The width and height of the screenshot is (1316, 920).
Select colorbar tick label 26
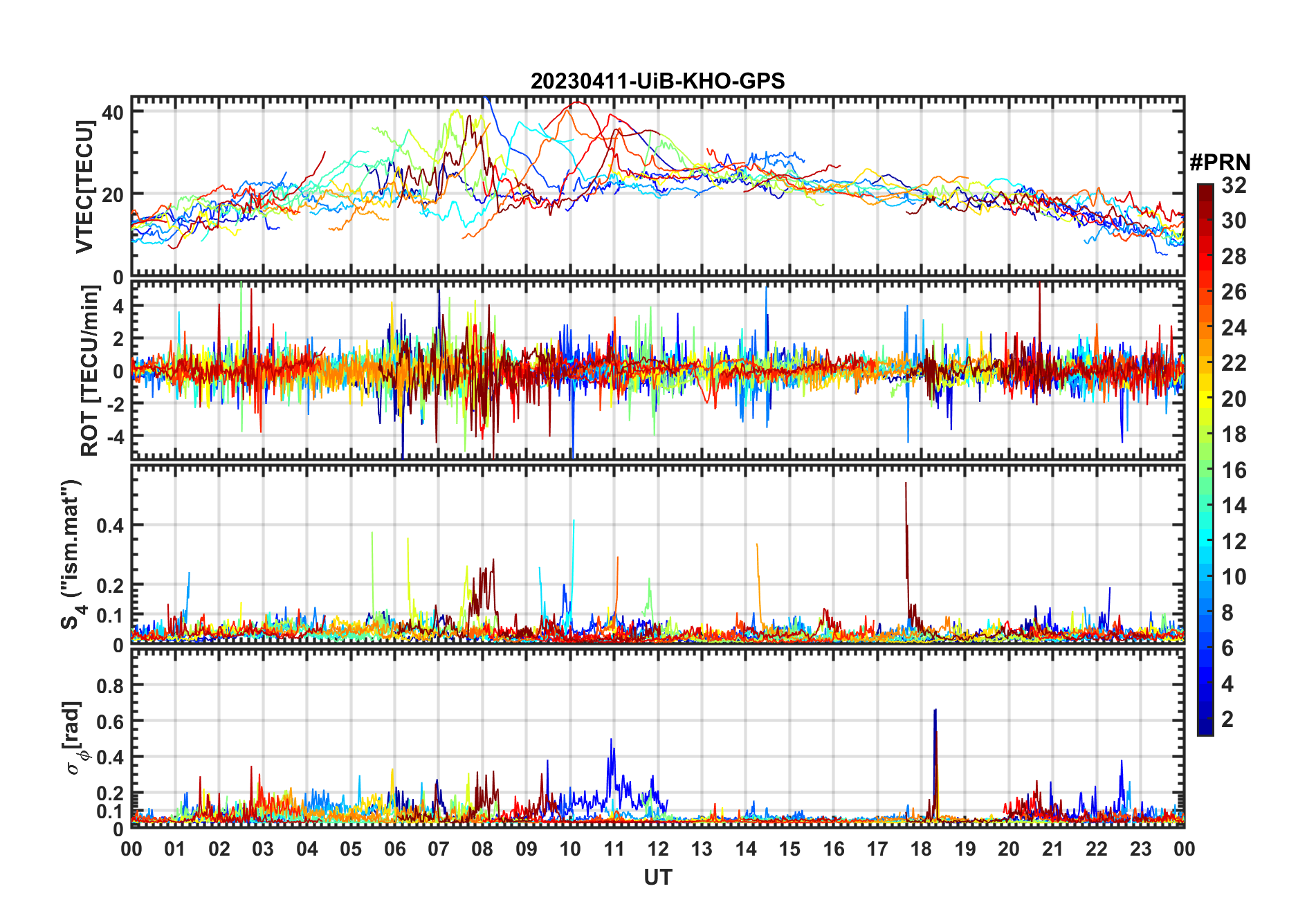1234,292
